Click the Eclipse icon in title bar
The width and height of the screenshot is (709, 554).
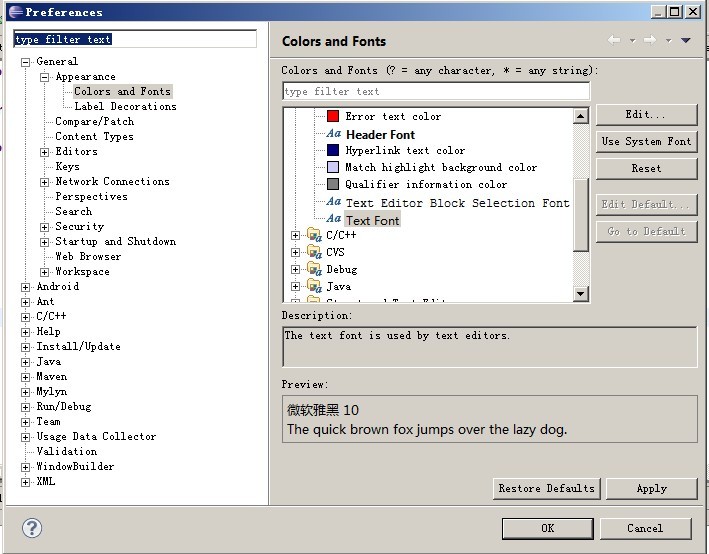16,11
